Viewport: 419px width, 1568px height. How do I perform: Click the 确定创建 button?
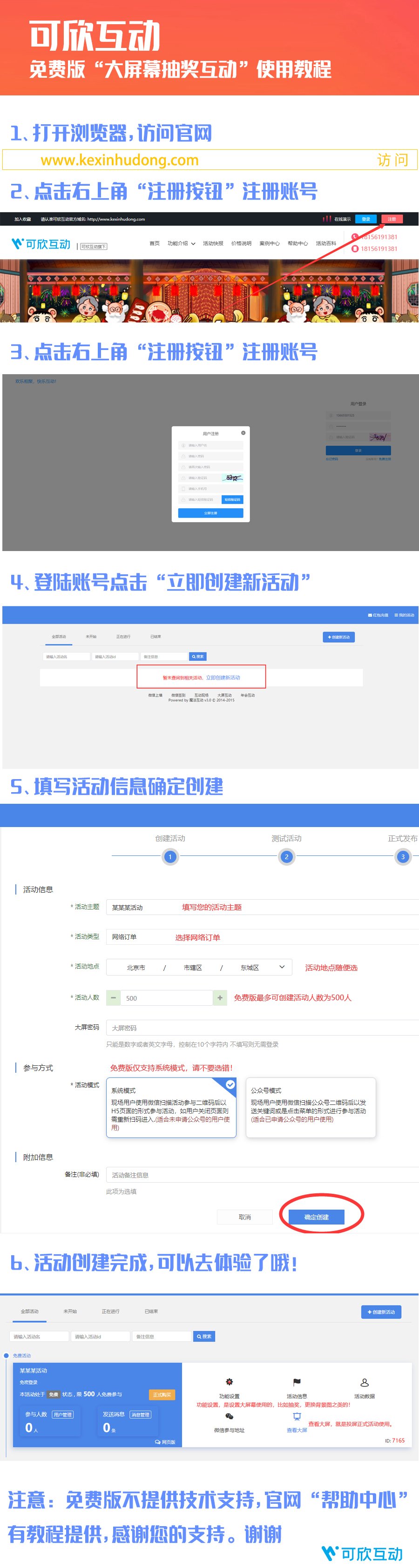tap(317, 1217)
